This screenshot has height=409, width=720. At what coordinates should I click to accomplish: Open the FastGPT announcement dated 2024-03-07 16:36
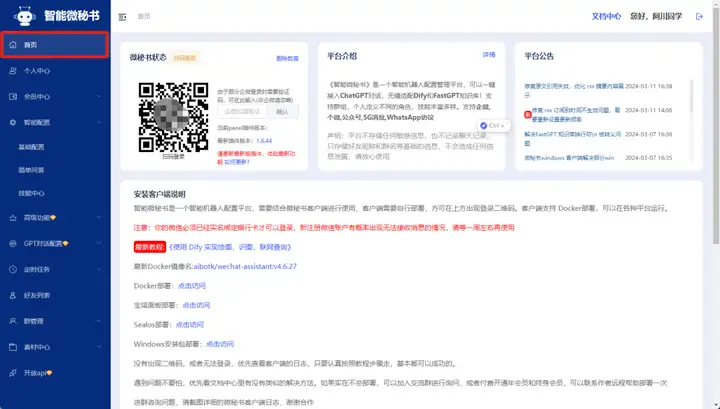(573, 139)
